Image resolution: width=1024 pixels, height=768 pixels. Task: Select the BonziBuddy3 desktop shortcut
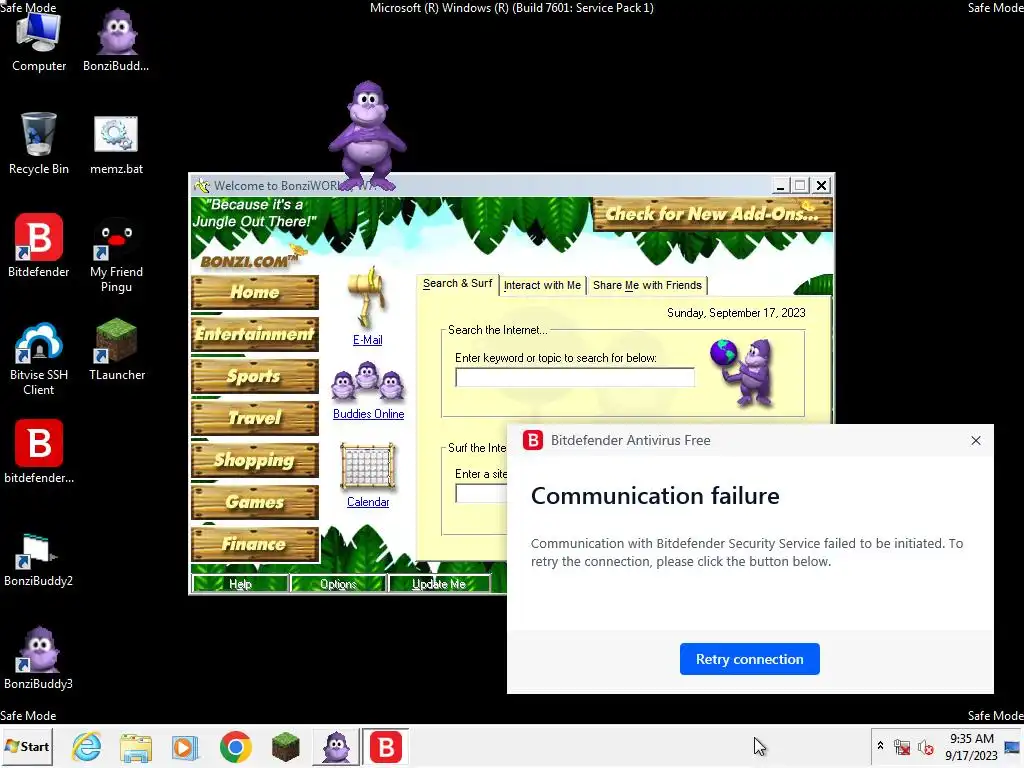coord(39,658)
